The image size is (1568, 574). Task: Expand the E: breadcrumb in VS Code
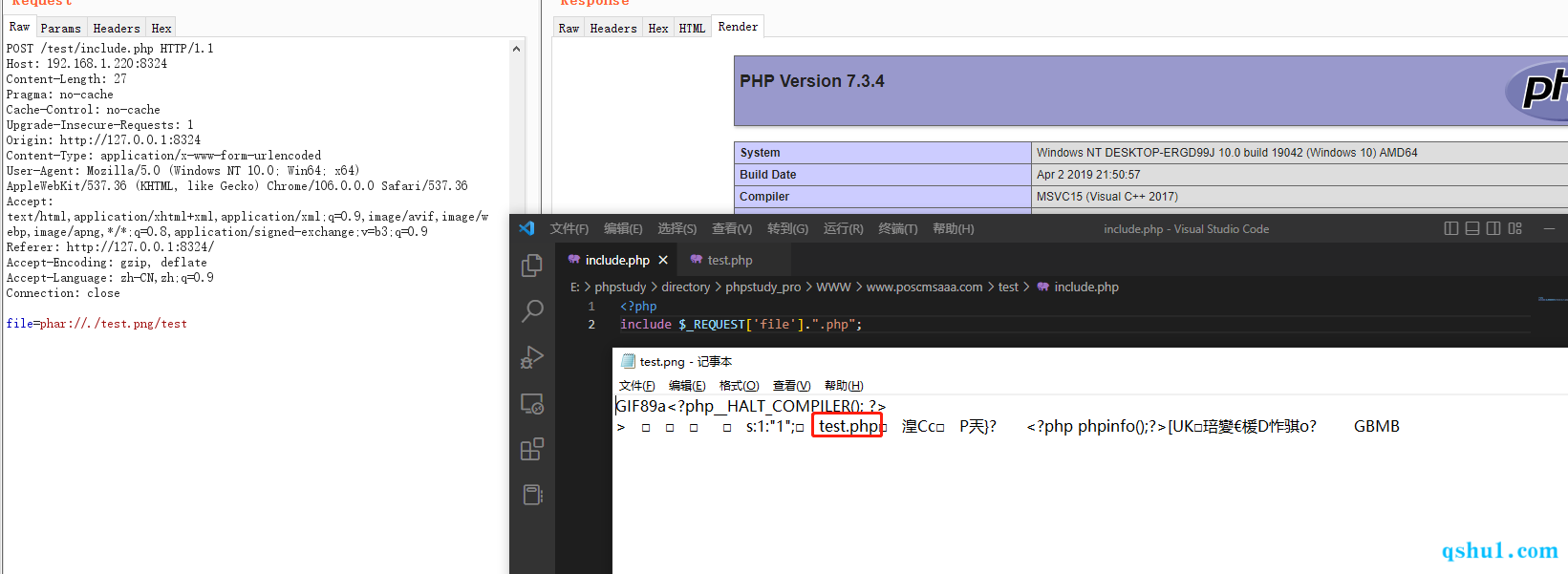tap(575, 287)
